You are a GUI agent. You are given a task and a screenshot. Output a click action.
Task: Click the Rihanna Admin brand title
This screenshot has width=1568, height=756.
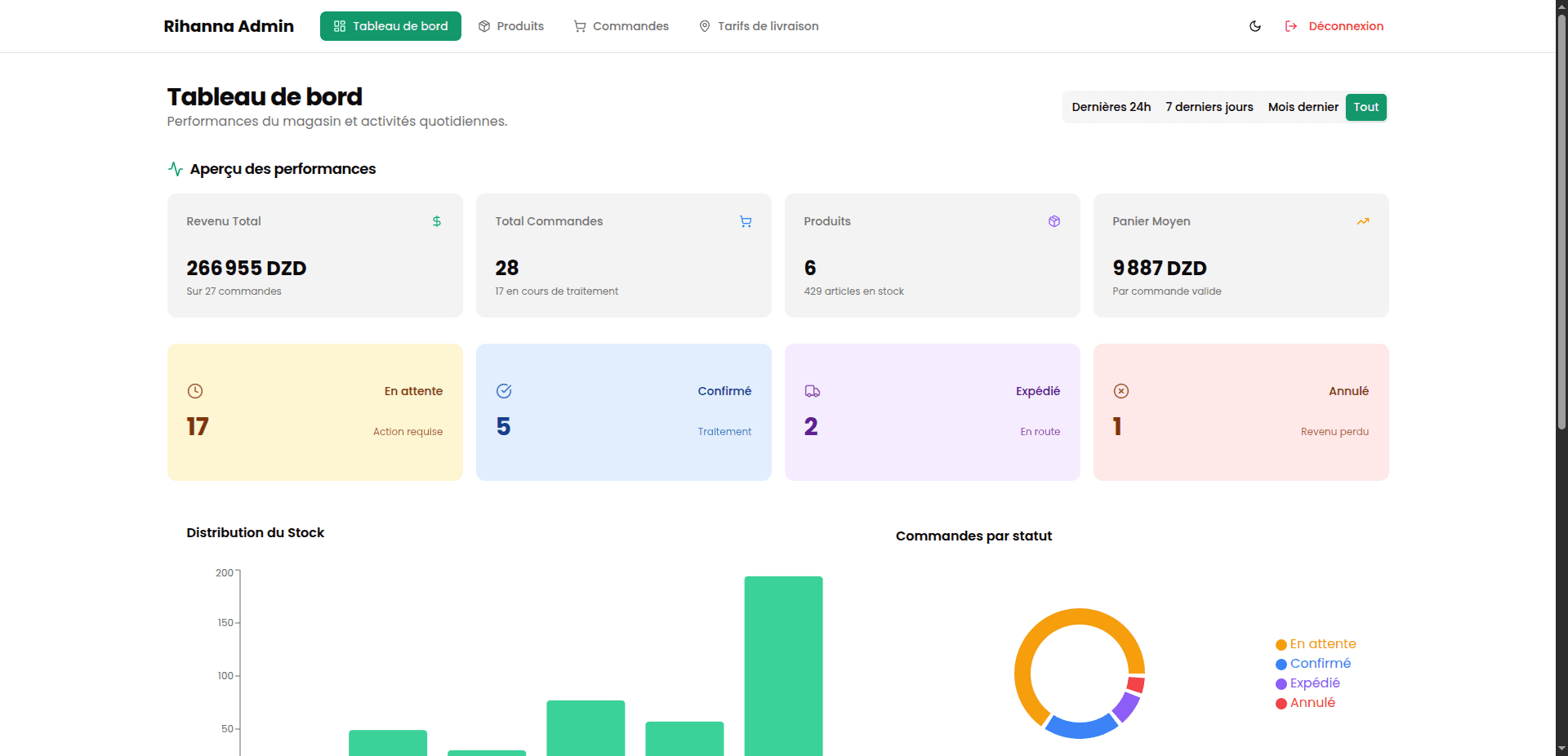point(229,26)
